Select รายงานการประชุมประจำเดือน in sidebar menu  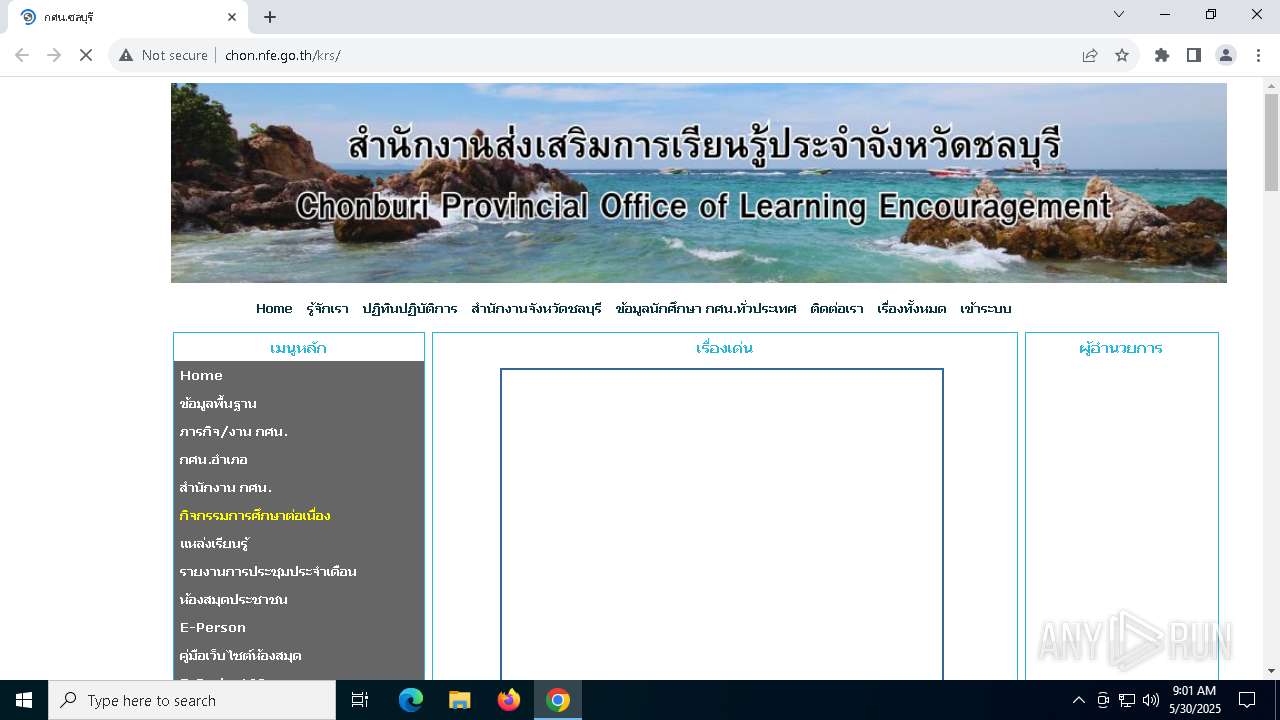299,571
